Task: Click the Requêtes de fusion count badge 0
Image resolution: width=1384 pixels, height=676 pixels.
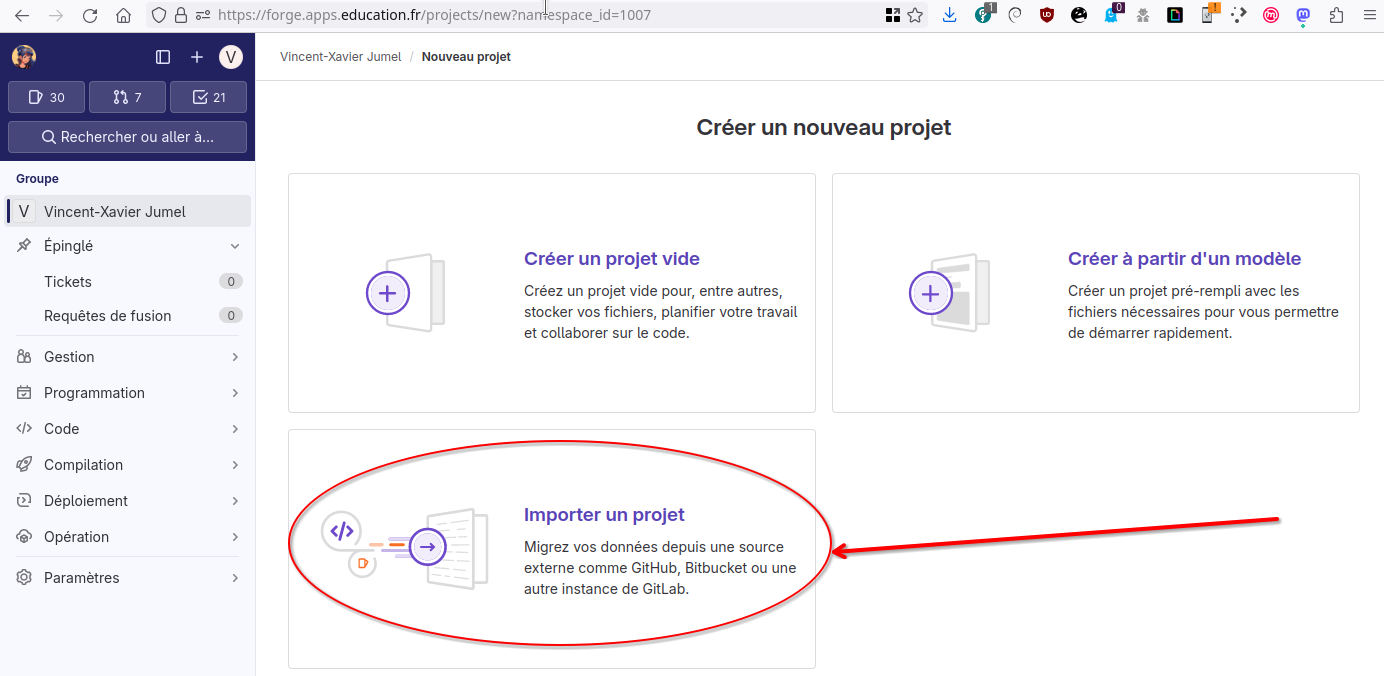Action: coord(231,316)
